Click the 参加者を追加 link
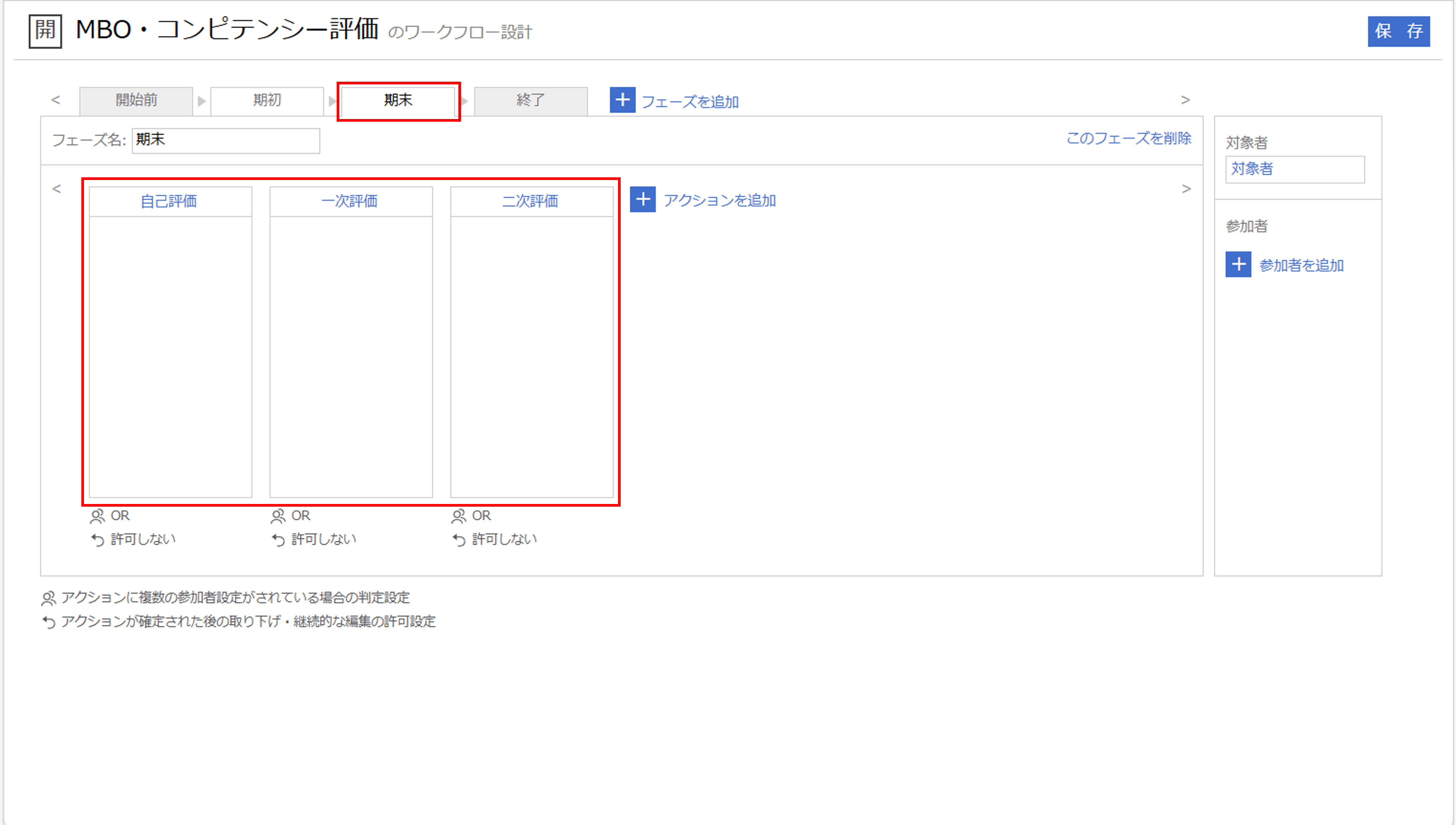The width and height of the screenshot is (1456, 825). [1301, 265]
